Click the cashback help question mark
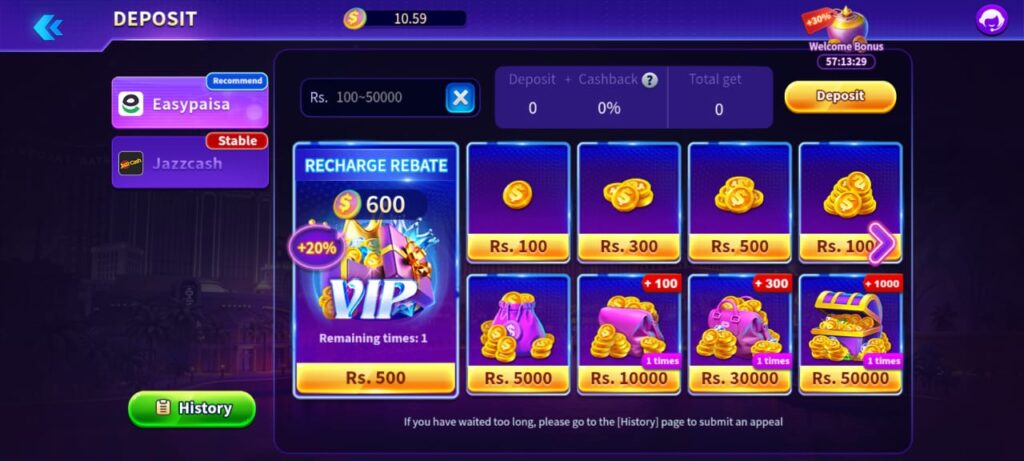Screen dimensions: 1024x461 pos(649,80)
